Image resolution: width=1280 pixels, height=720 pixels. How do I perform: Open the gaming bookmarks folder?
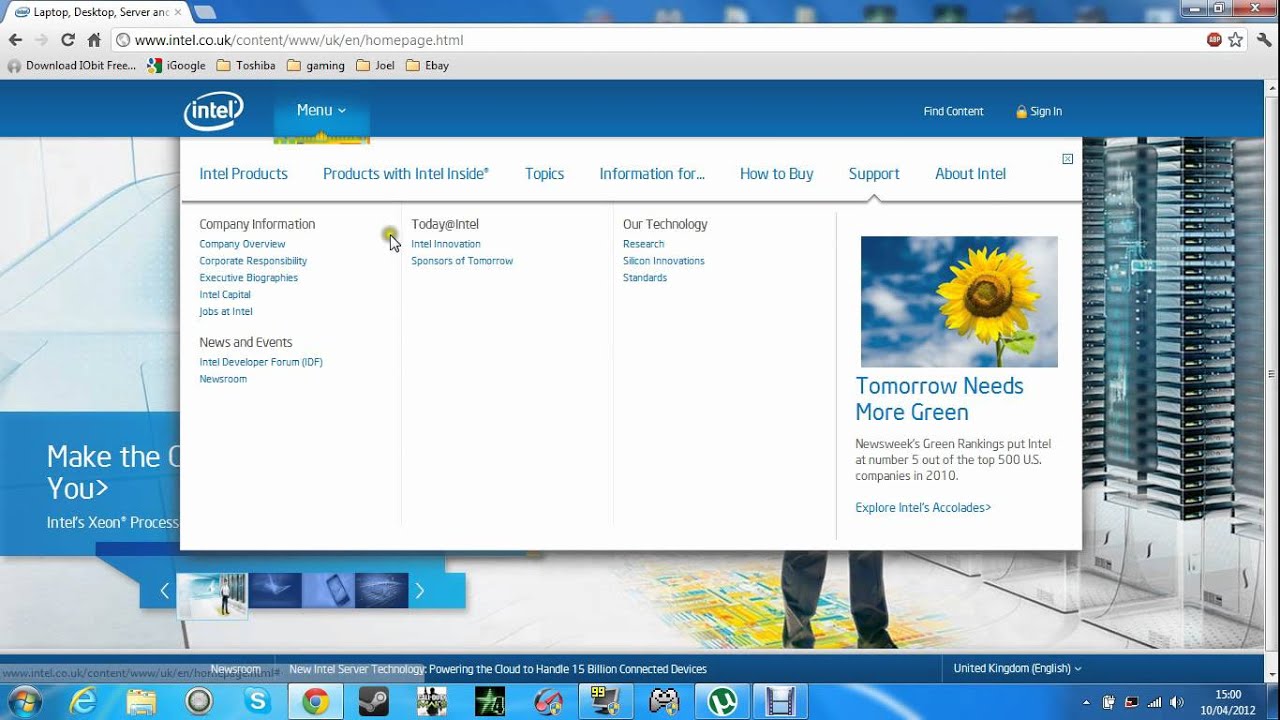point(315,66)
